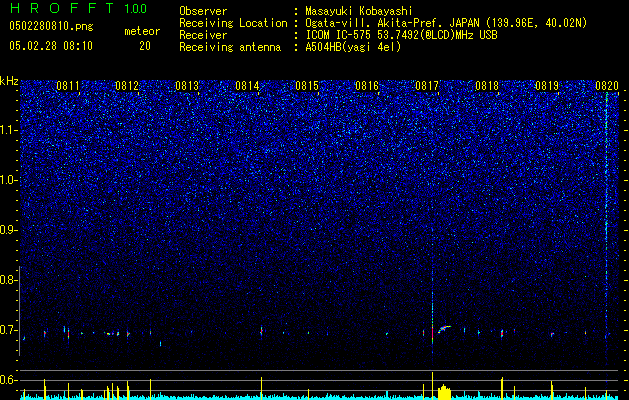Click the Receiving antenna label
The height and width of the screenshot is (400, 629).
[230, 47]
